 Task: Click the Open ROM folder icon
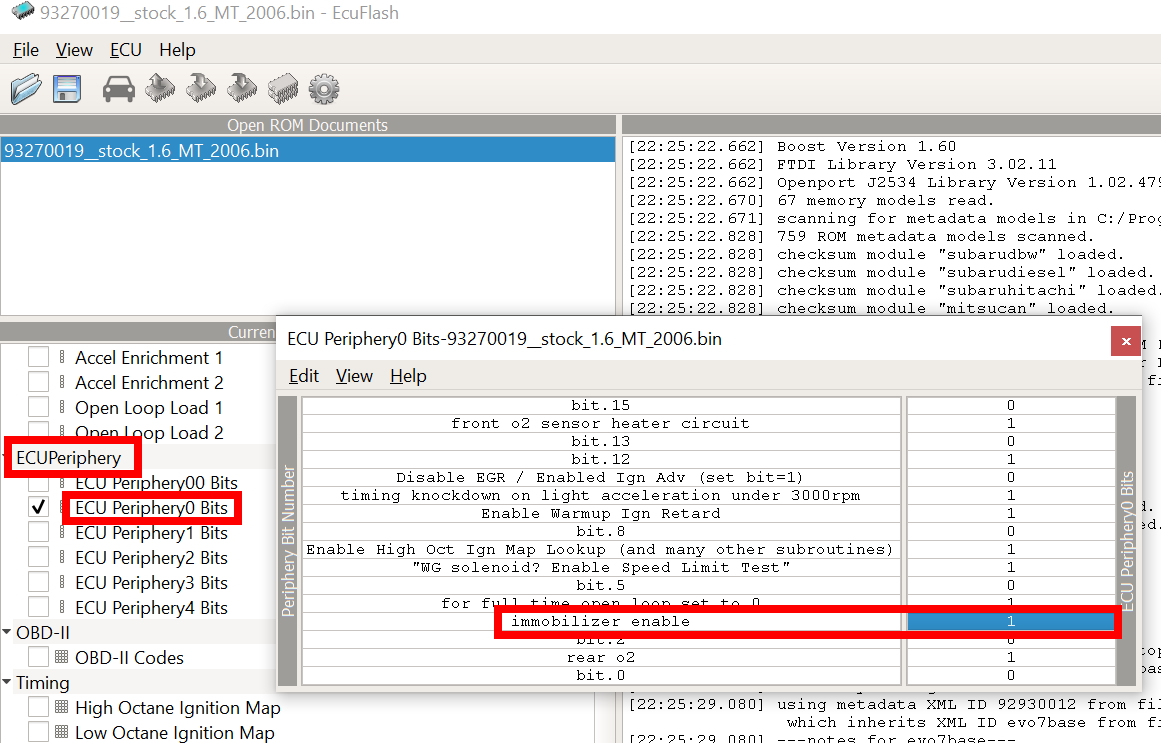coord(26,89)
